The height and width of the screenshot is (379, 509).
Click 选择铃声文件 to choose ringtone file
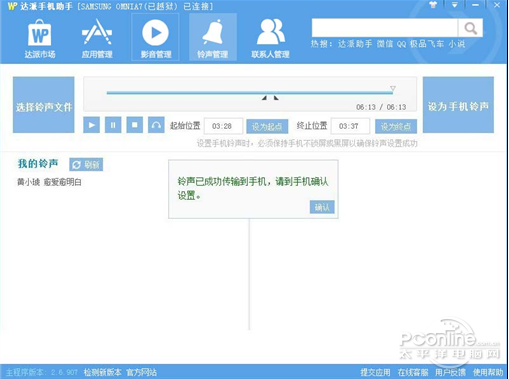pyautogui.click(x=44, y=105)
